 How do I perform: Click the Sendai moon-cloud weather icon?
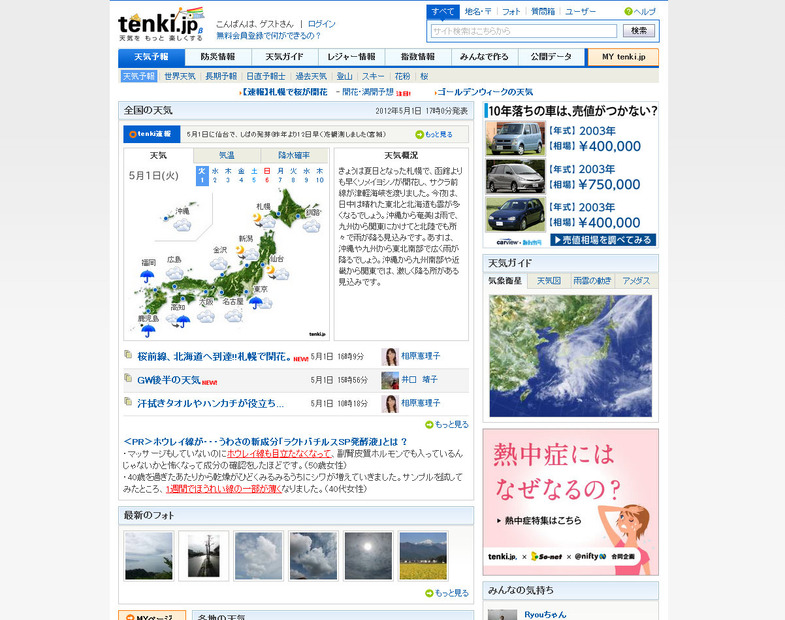coord(278,272)
